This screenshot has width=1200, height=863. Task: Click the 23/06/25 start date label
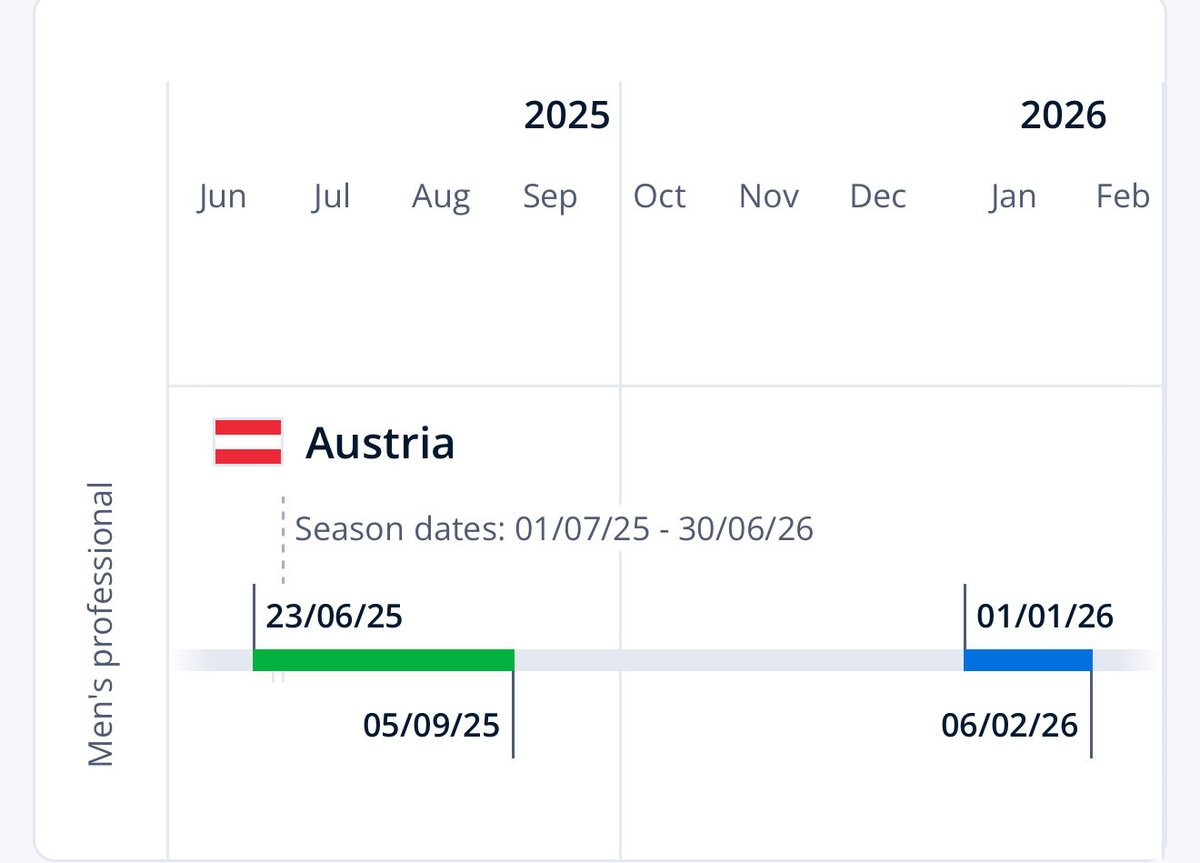pos(334,615)
